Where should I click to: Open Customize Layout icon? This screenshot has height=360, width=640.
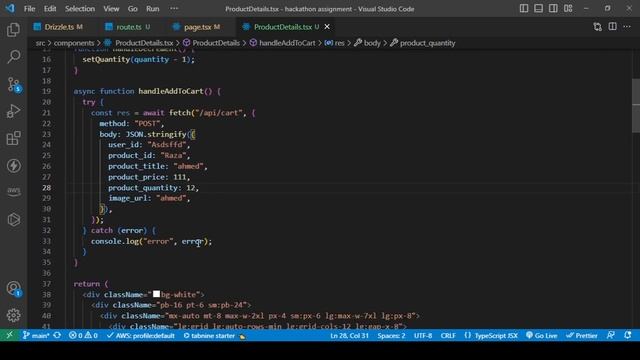[x=568, y=9]
